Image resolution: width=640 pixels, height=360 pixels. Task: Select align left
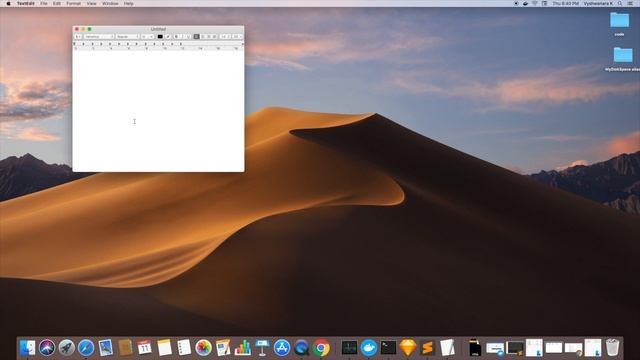pos(196,36)
